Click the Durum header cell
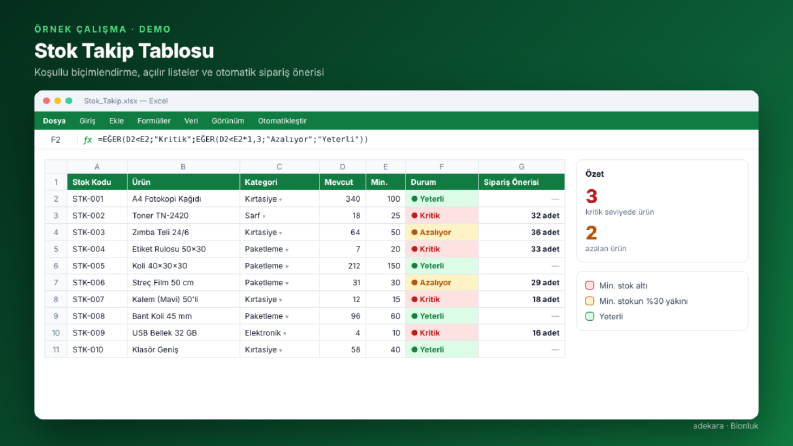Image resolution: width=793 pixels, height=446 pixels. 442,182
